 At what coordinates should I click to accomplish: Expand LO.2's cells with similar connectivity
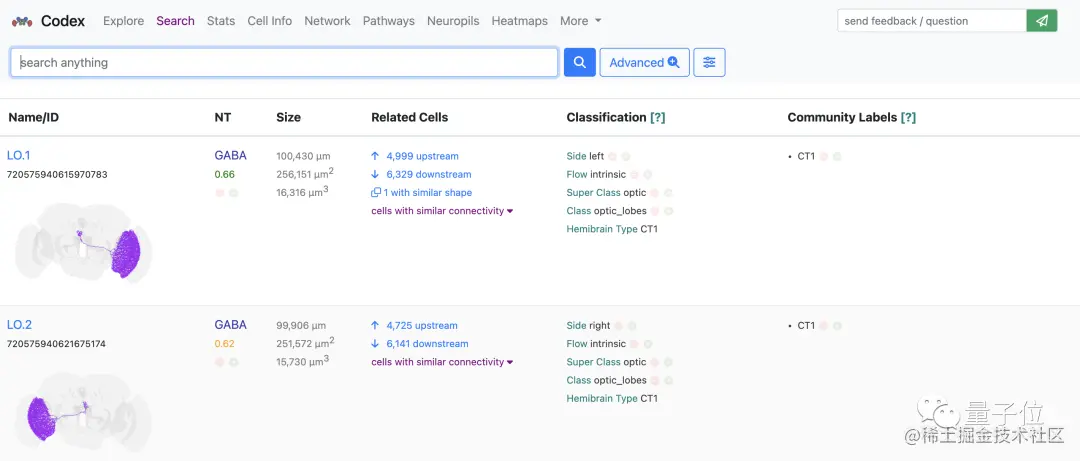442,362
